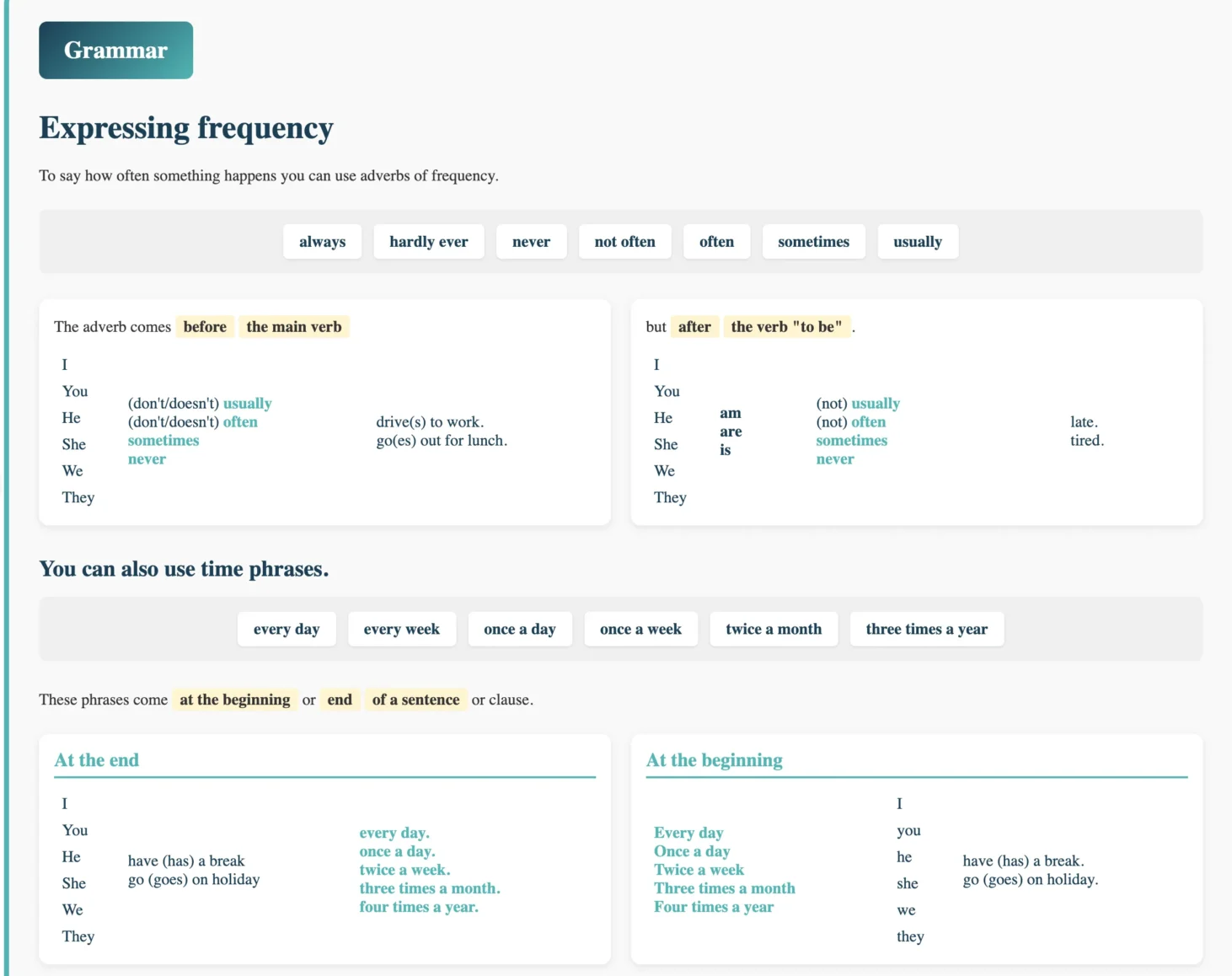Click "go (goes) on holiday" in At the end card

pyautogui.click(x=194, y=879)
